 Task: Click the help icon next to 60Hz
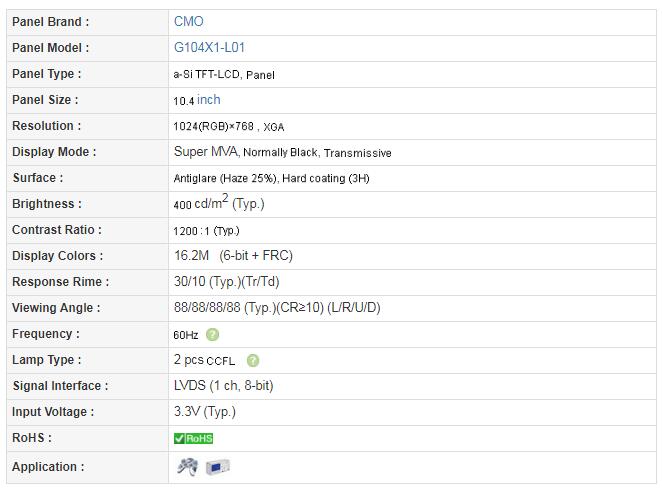point(212,335)
